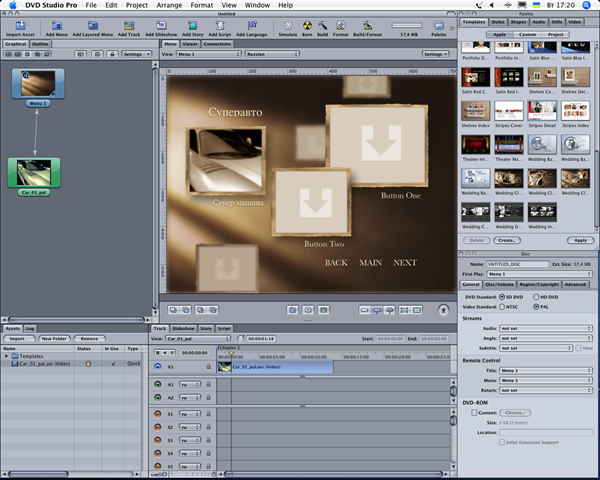The width and height of the screenshot is (600, 480).
Task: Click the New Folder button
Action: click(x=53, y=338)
